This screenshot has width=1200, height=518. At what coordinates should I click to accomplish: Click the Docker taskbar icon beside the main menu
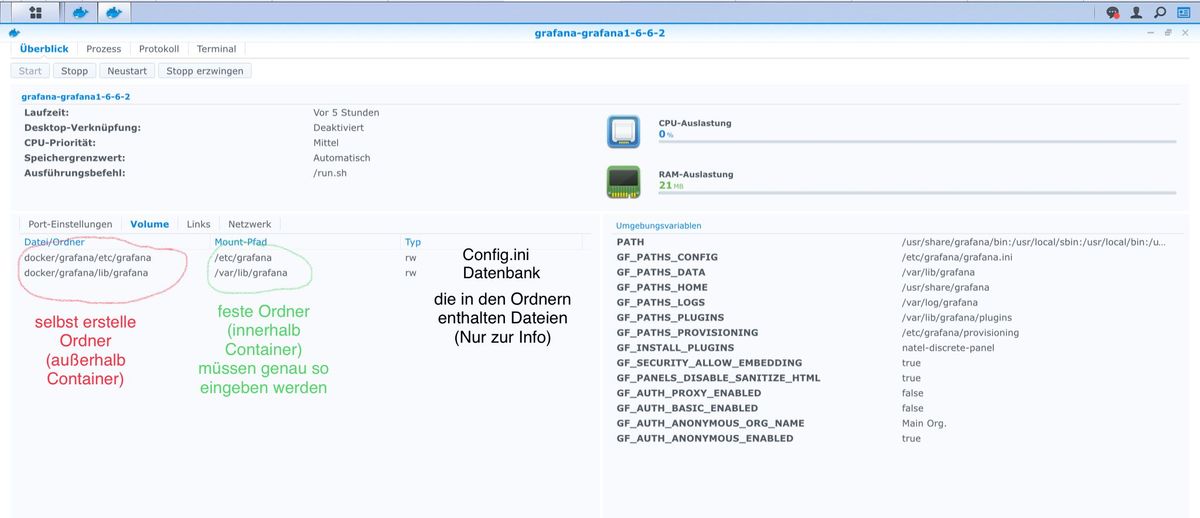81,13
